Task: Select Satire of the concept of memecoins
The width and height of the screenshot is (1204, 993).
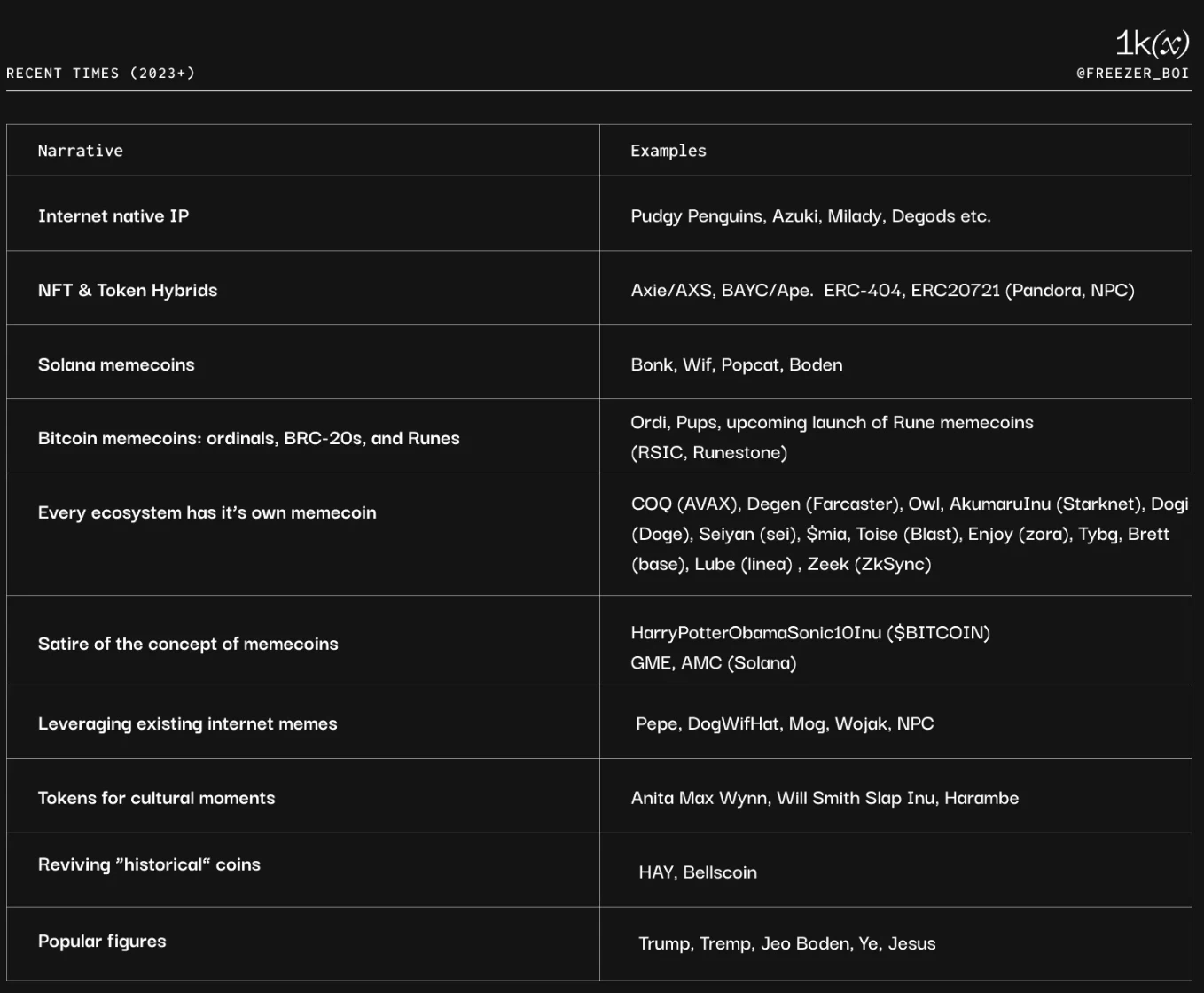Action: (x=188, y=644)
